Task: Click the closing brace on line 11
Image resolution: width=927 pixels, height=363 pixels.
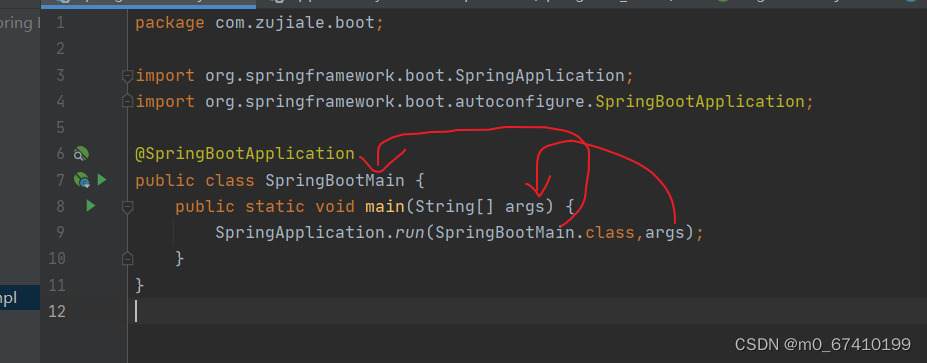Action: click(140, 285)
